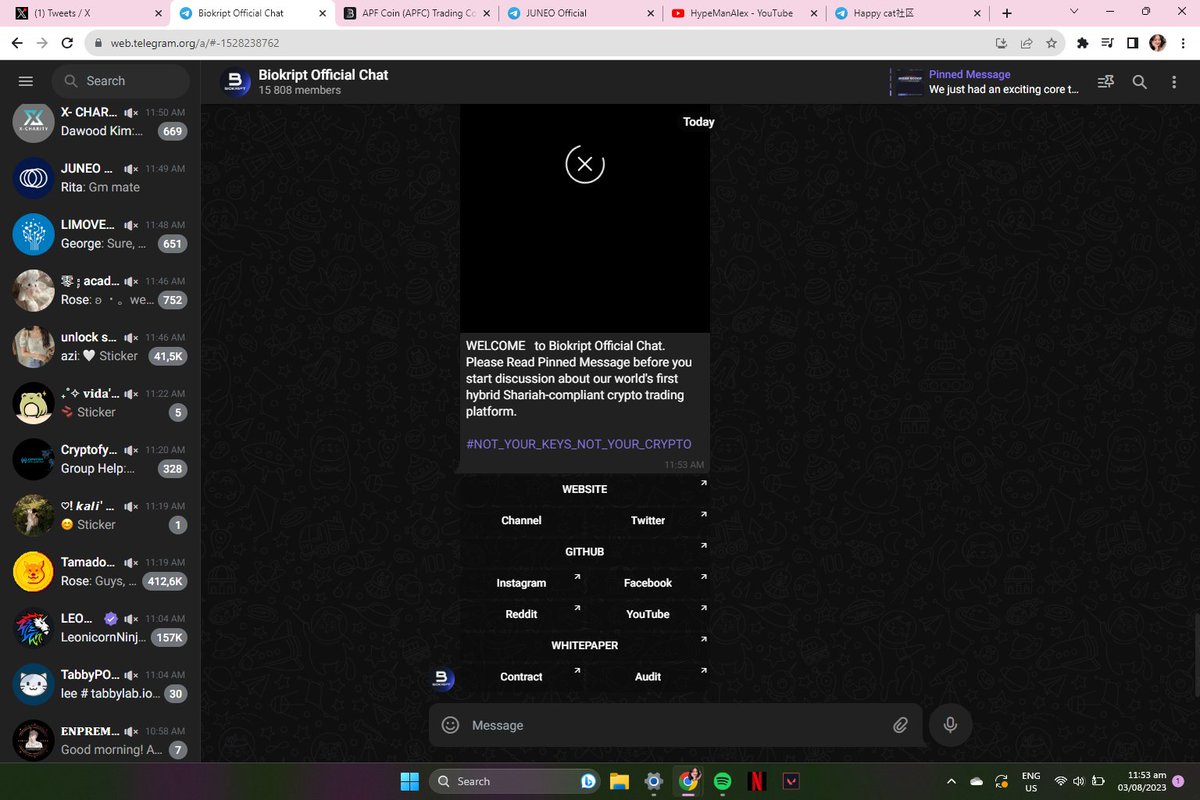This screenshot has height=800, width=1200.
Task: Click the WEBSITE link button
Action: point(585,489)
